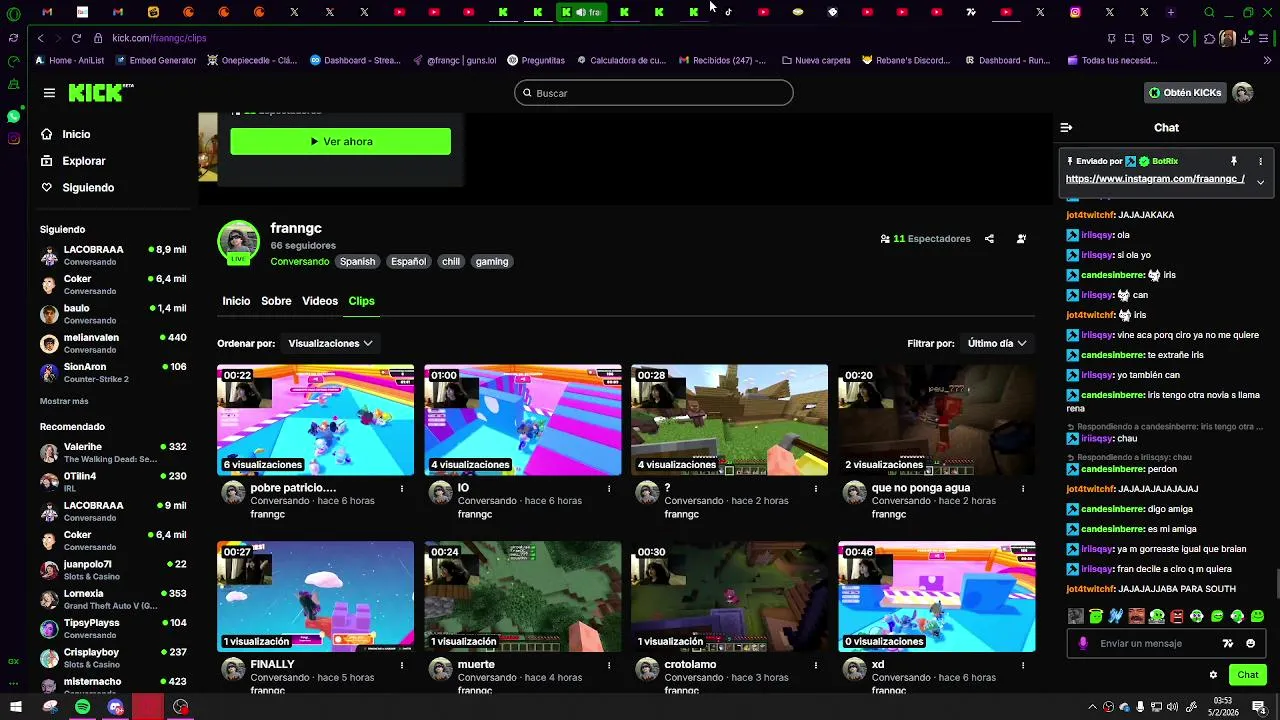The height and width of the screenshot is (720, 1280).
Task: Open the 'Nueva carpeta' bookmark folder
Action: point(815,60)
